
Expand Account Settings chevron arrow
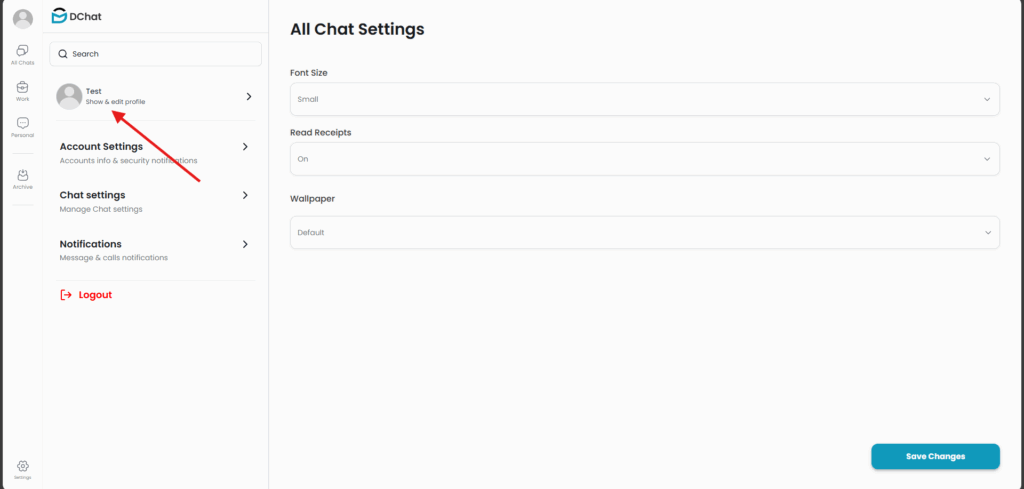(245, 147)
